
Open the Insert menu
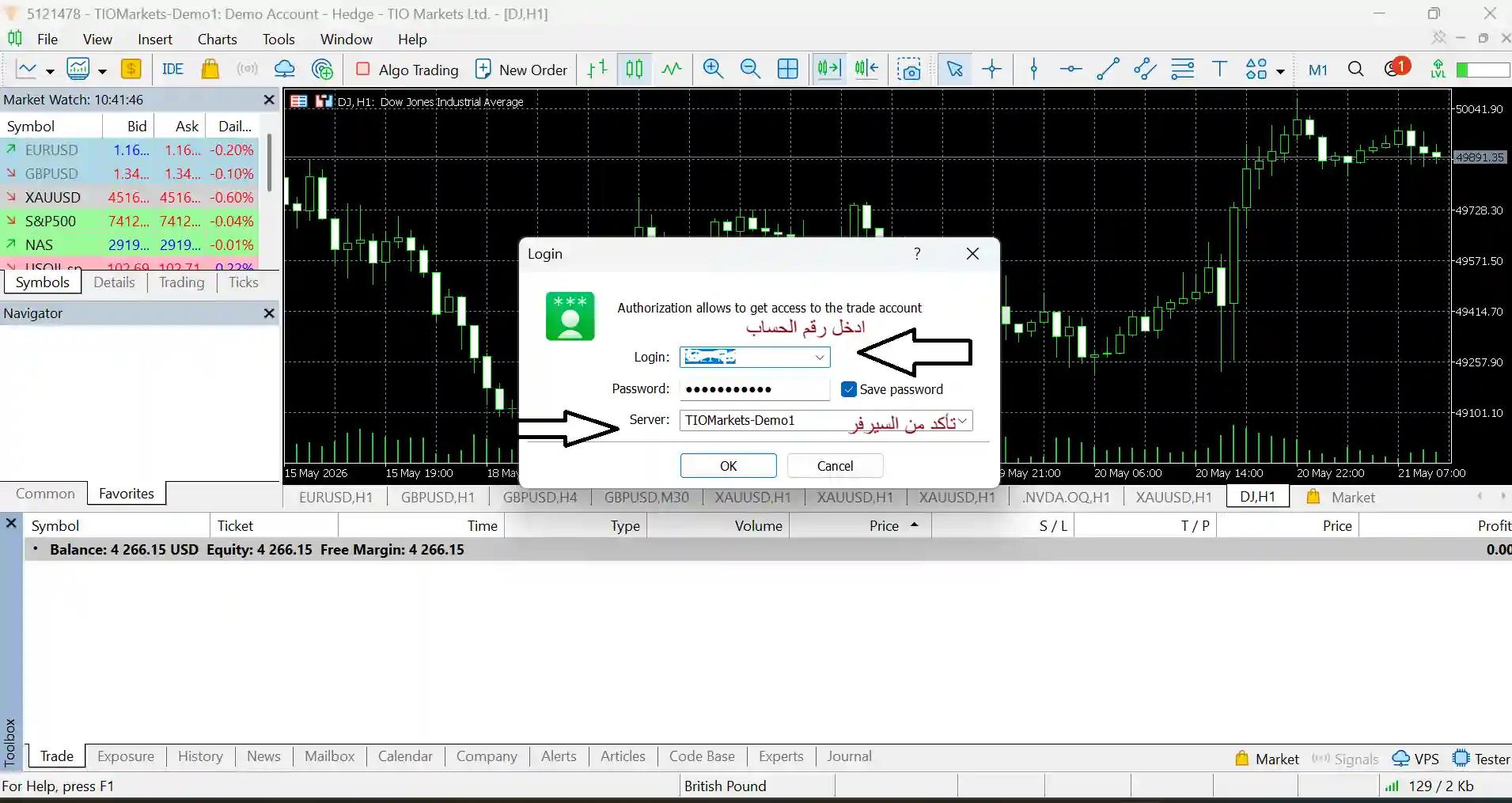pos(155,39)
